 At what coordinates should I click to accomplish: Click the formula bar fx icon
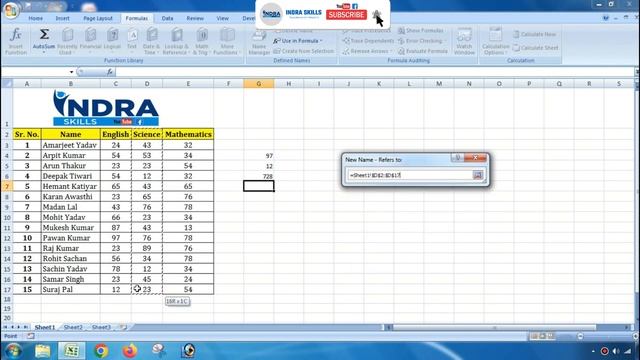click(109, 72)
